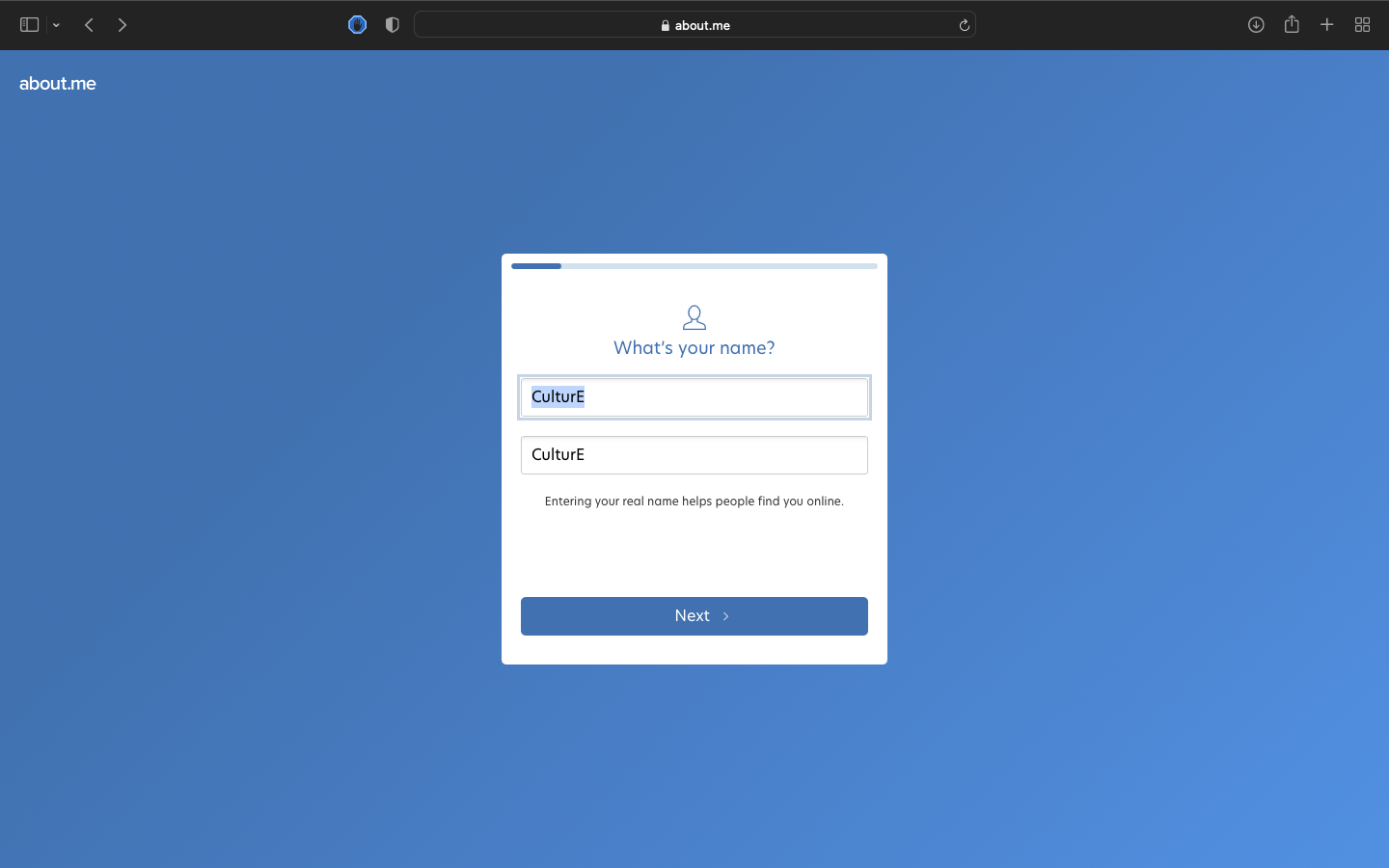Image resolution: width=1389 pixels, height=868 pixels.
Task: Open the privacy report shield icon
Action: tap(392, 25)
